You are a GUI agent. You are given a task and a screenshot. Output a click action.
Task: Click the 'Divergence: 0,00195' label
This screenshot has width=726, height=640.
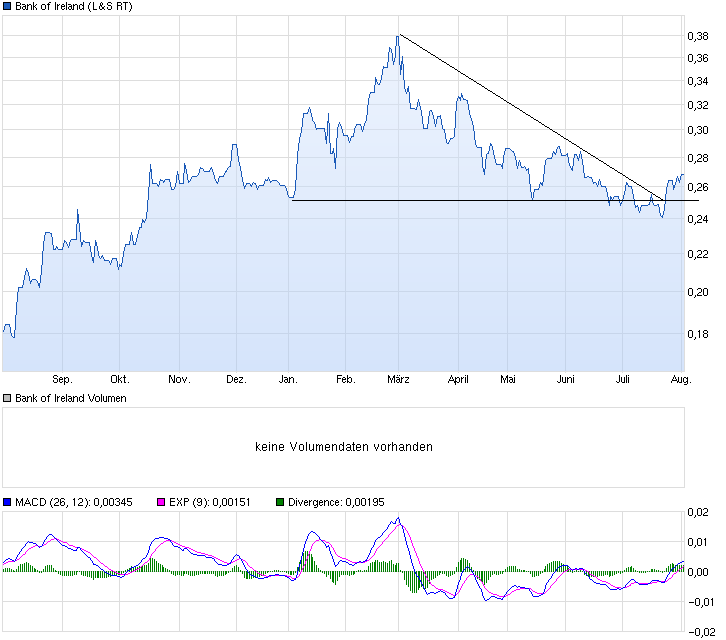336,502
